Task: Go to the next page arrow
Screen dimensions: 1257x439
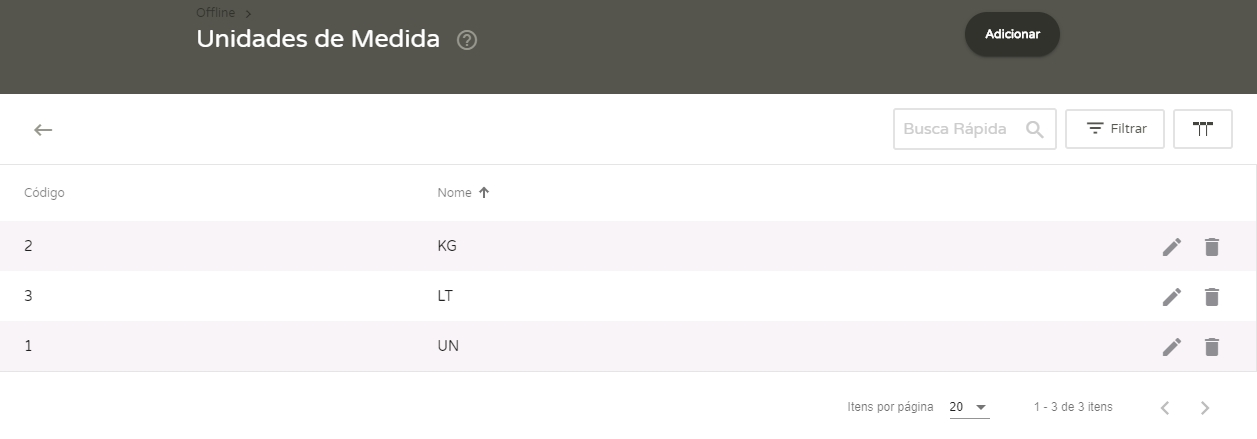Action: [1205, 408]
